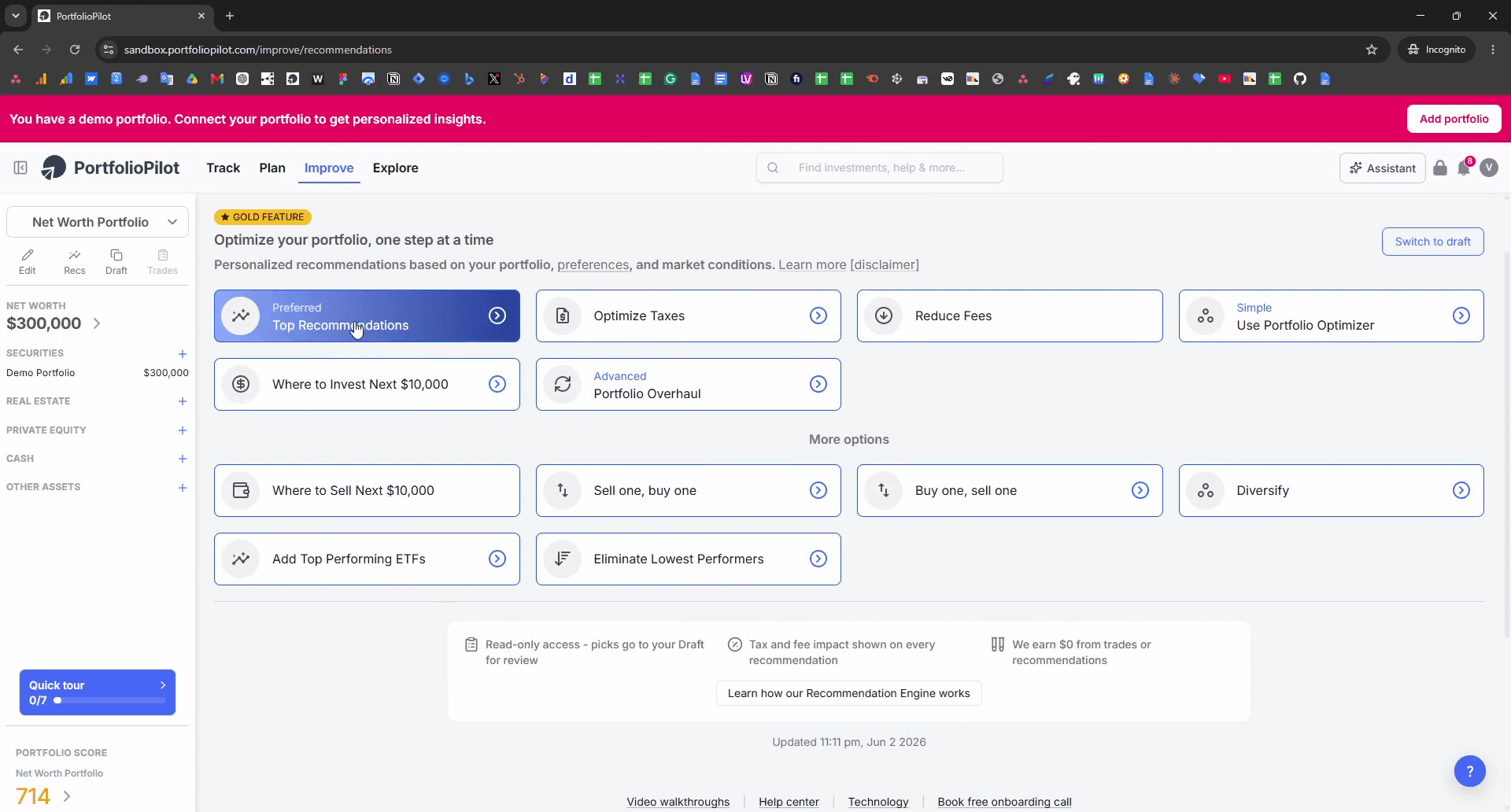Open the notifications bell
The image size is (1511, 812).
pyautogui.click(x=1464, y=168)
